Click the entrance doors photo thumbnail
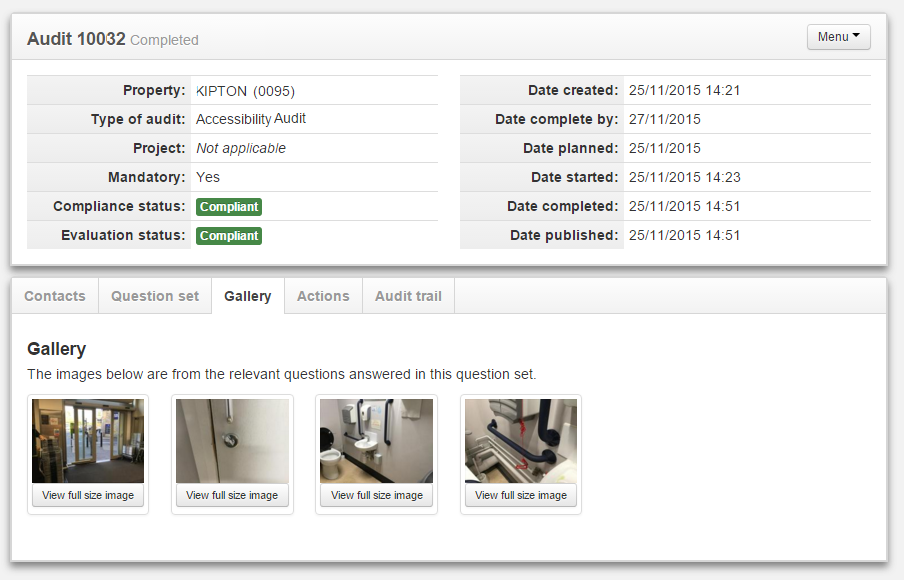The image size is (904, 580). (x=88, y=441)
